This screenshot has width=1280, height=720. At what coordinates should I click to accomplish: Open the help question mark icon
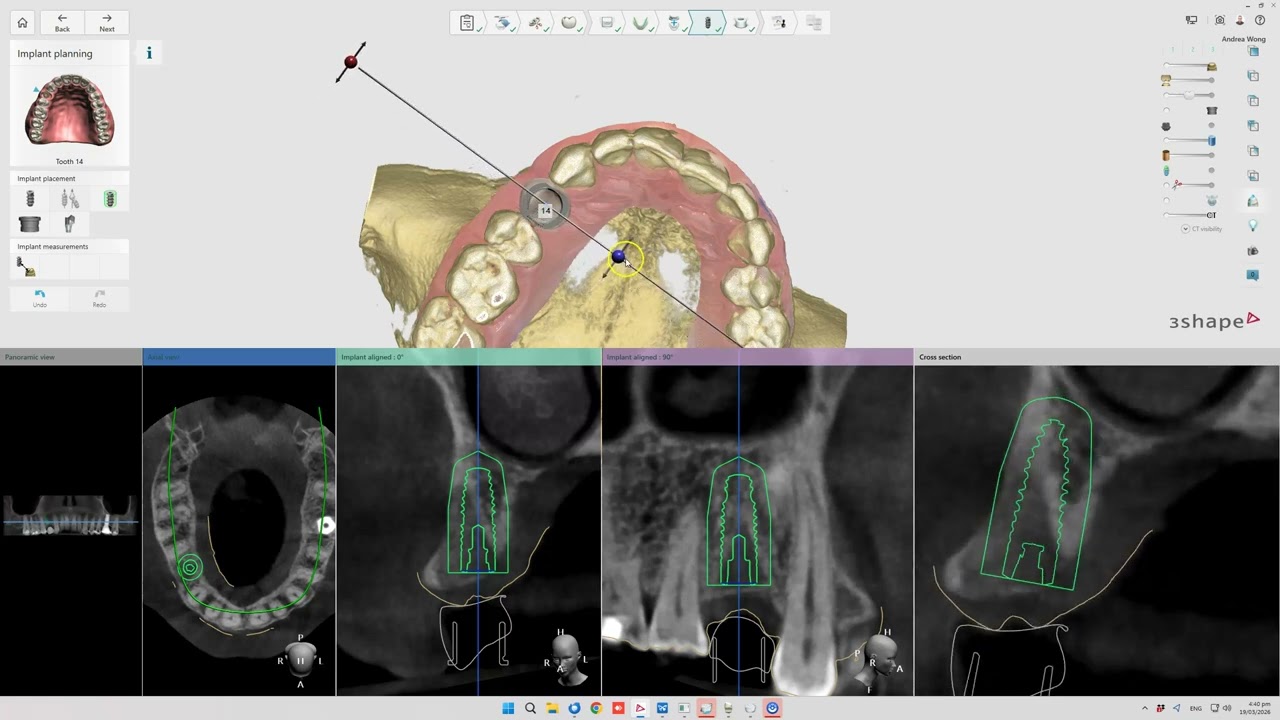1260,20
